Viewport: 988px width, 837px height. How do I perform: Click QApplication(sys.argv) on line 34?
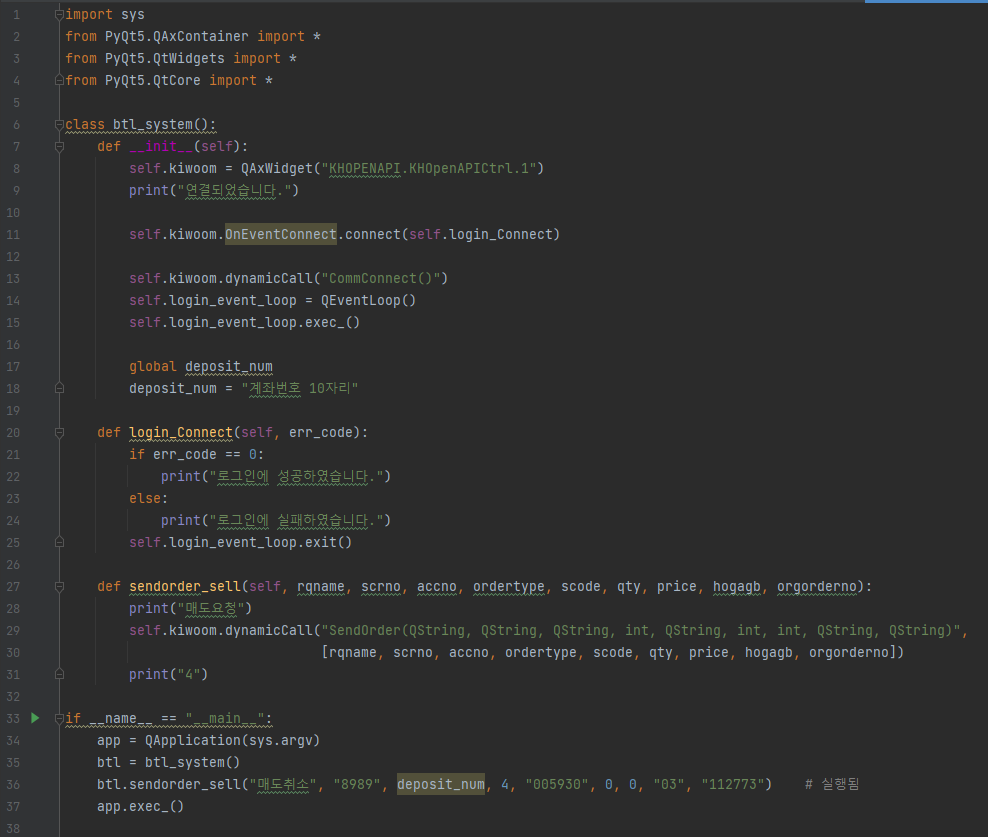233,740
